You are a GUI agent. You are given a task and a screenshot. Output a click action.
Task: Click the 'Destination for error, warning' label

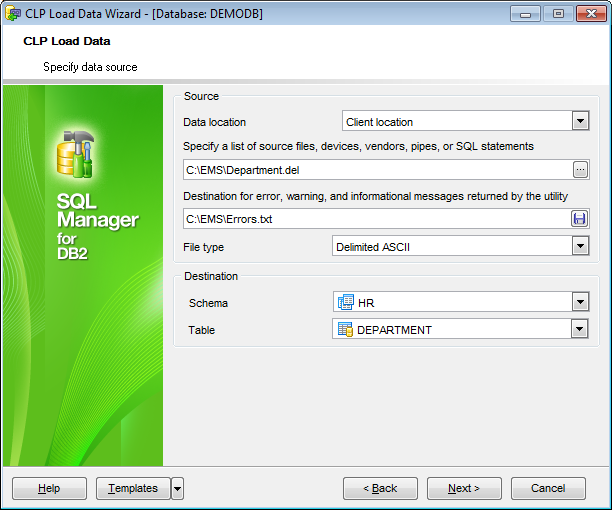click(x=375, y=196)
